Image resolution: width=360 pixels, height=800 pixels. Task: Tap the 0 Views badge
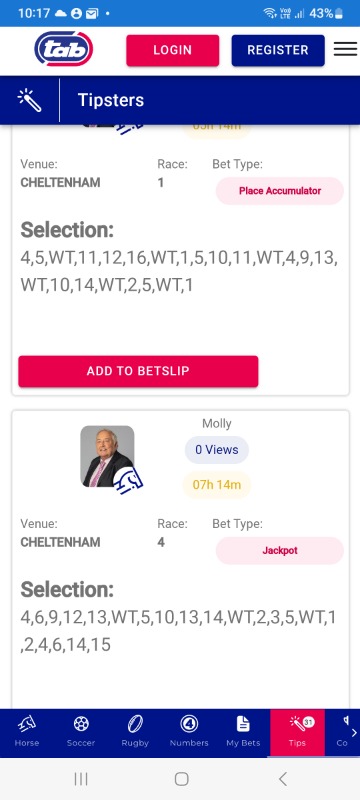[217, 449]
